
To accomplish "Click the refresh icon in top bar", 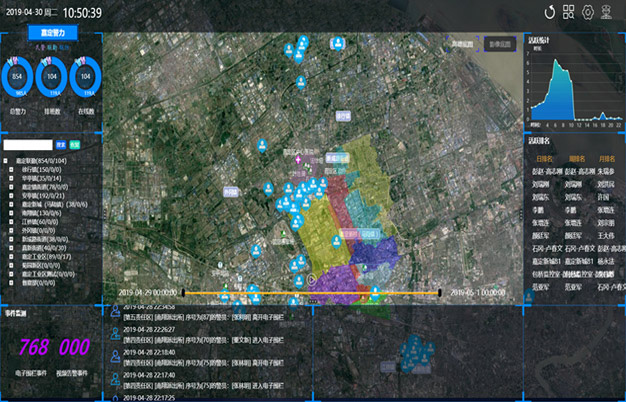I will [549, 12].
